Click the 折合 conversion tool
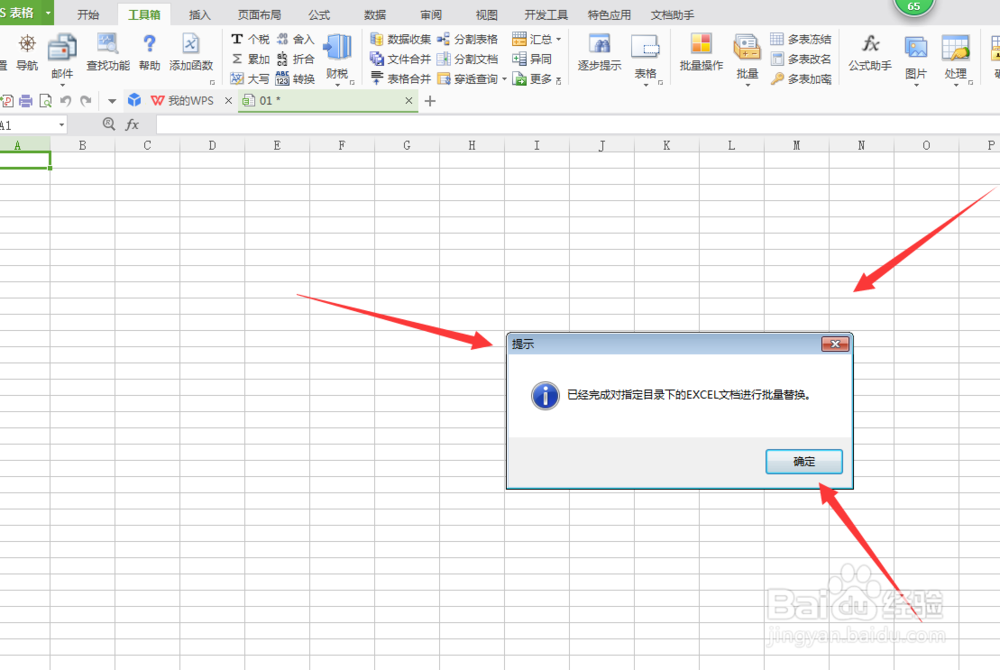This screenshot has width=1000, height=670. (x=296, y=59)
